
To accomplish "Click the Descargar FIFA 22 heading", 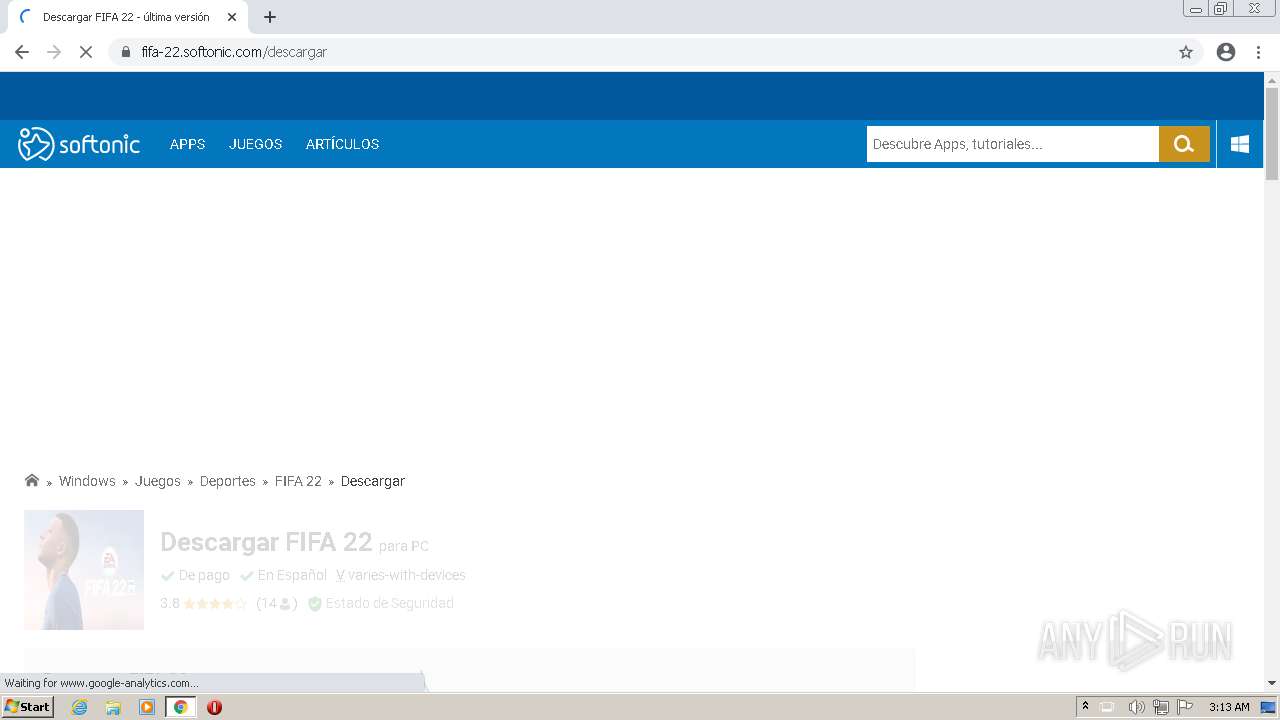I will point(266,542).
